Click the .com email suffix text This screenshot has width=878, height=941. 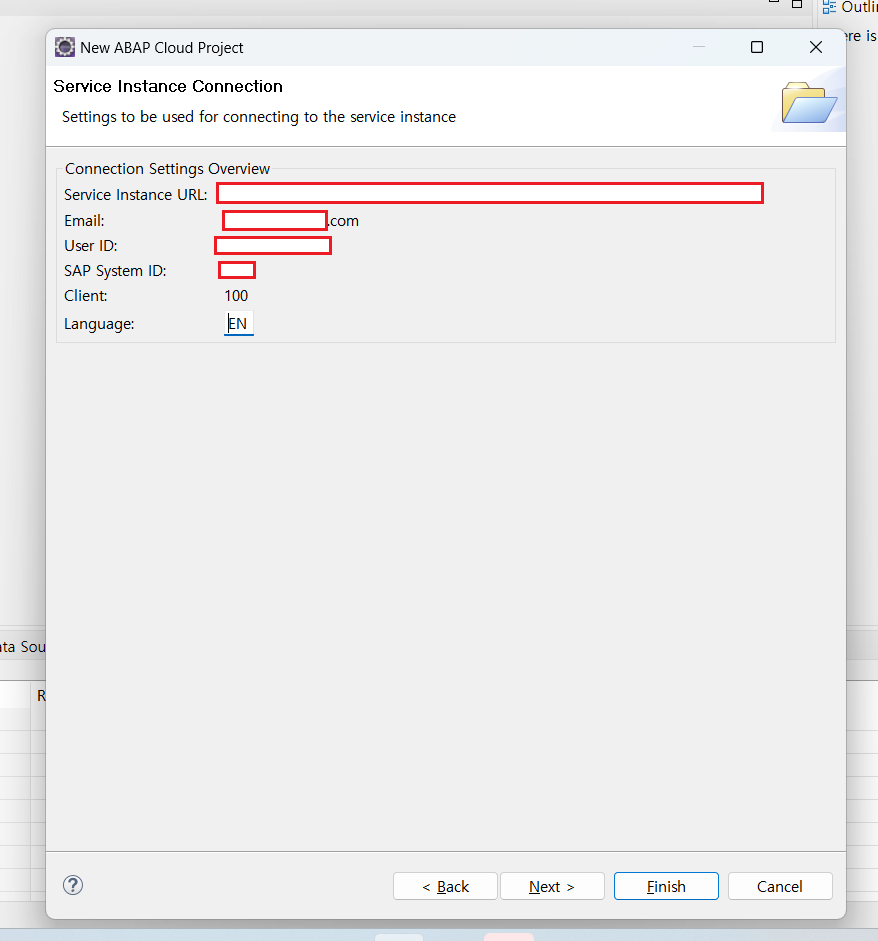(344, 221)
